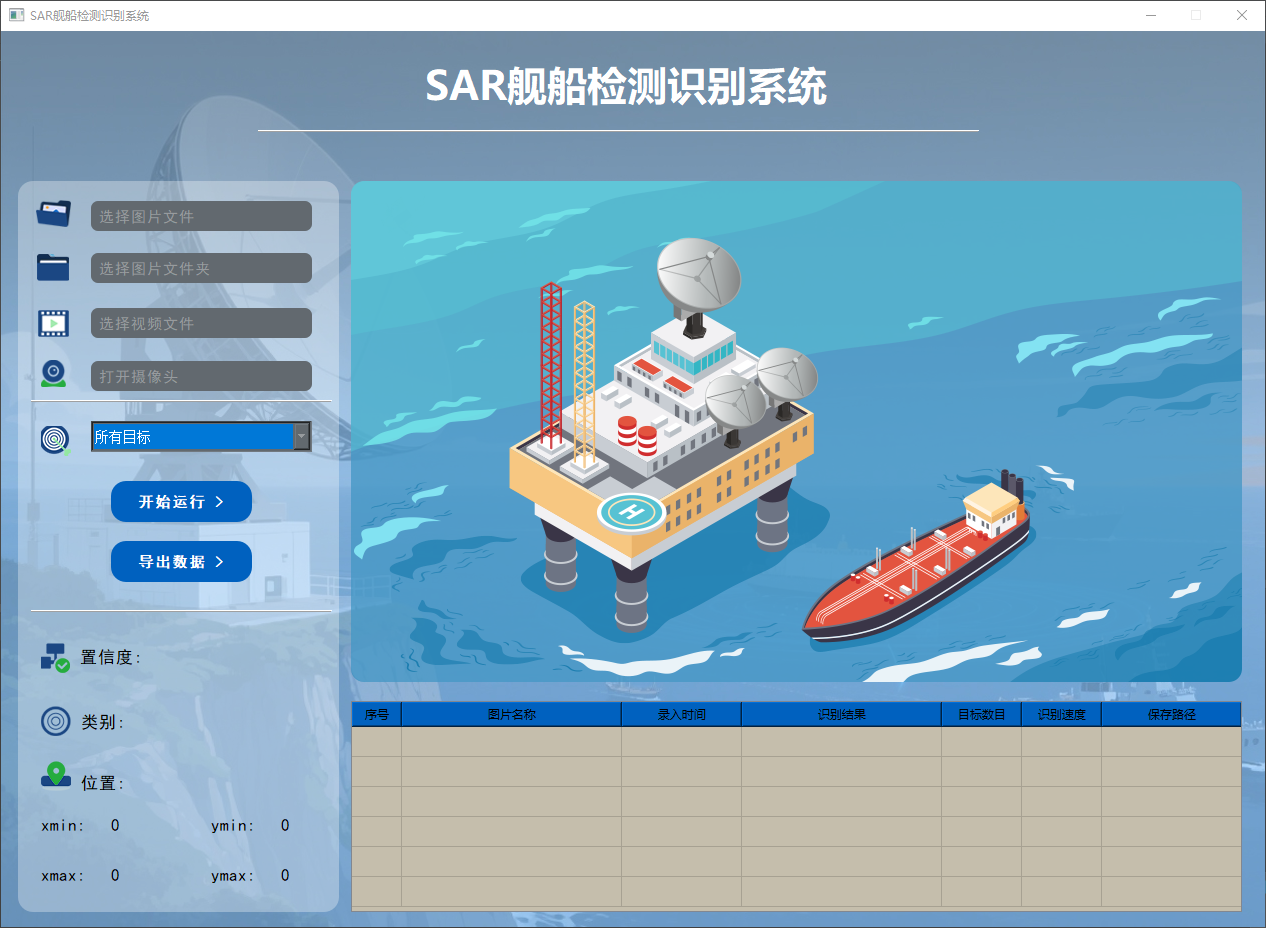This screenshot has width=1266, height=928.
Task: Click the app icon in the title bar
Action: (16, 15)
